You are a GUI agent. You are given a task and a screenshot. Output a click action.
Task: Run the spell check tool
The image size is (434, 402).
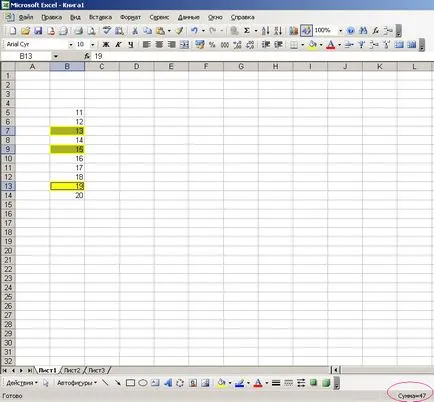click(107, 31)
